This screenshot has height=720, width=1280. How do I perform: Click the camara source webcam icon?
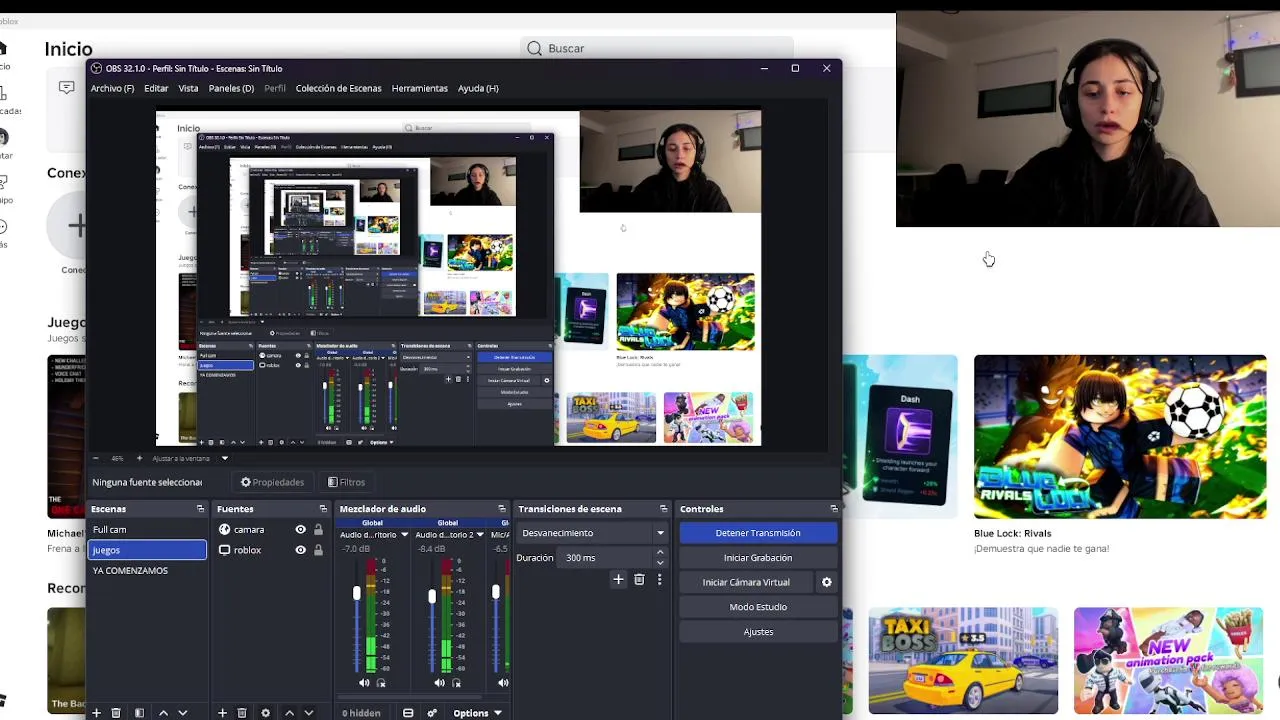[224, 530]
